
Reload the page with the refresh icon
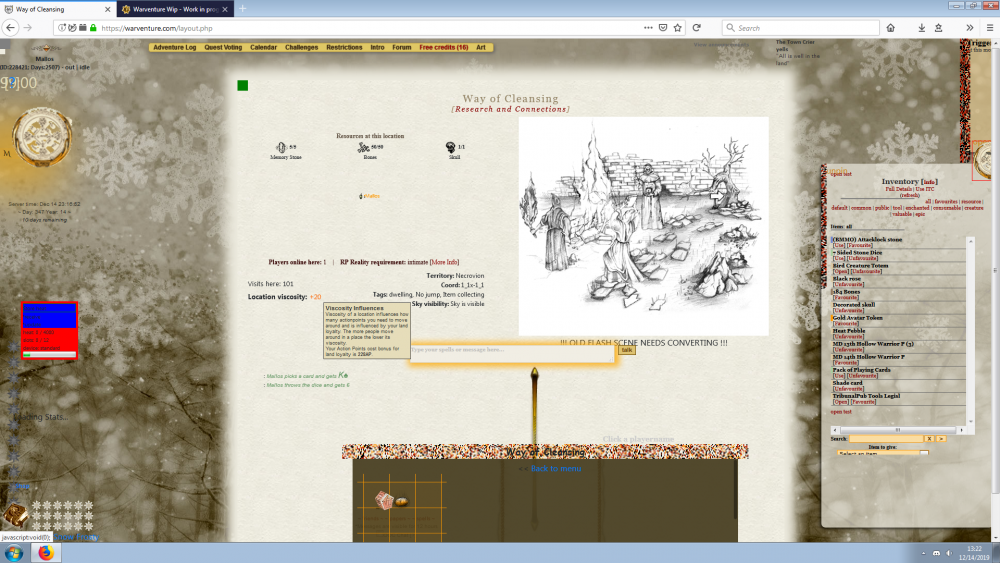tap(696, 27)
